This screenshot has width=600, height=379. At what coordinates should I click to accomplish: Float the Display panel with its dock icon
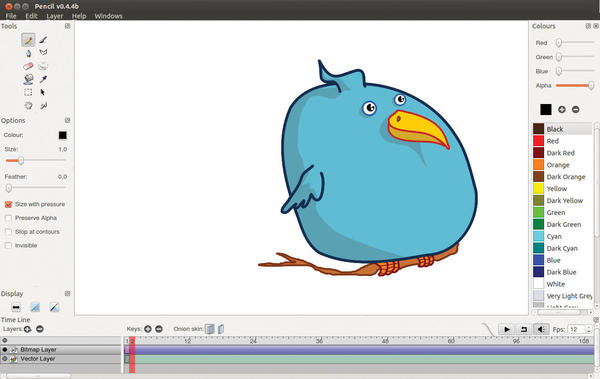click(x=67, y=294)
